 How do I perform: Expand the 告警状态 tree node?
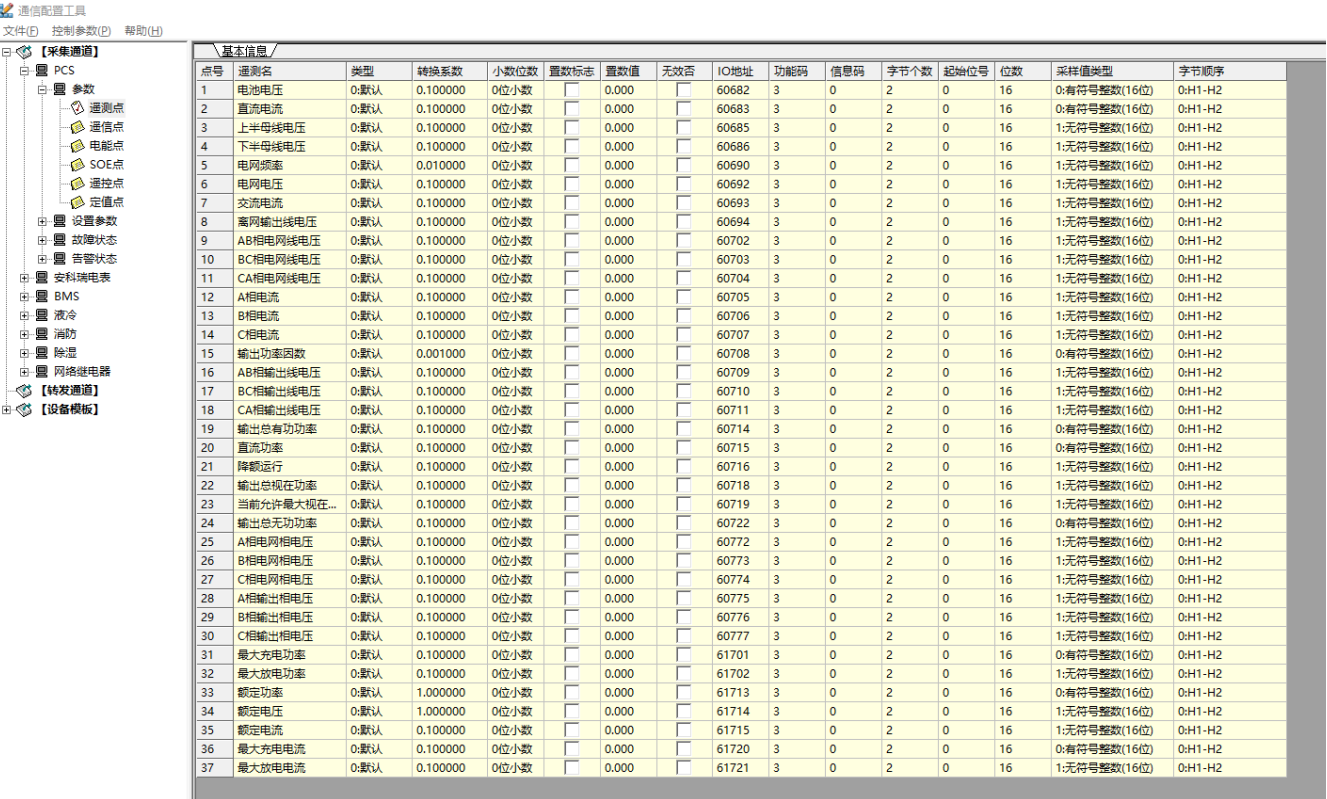(x=42, y=259)
